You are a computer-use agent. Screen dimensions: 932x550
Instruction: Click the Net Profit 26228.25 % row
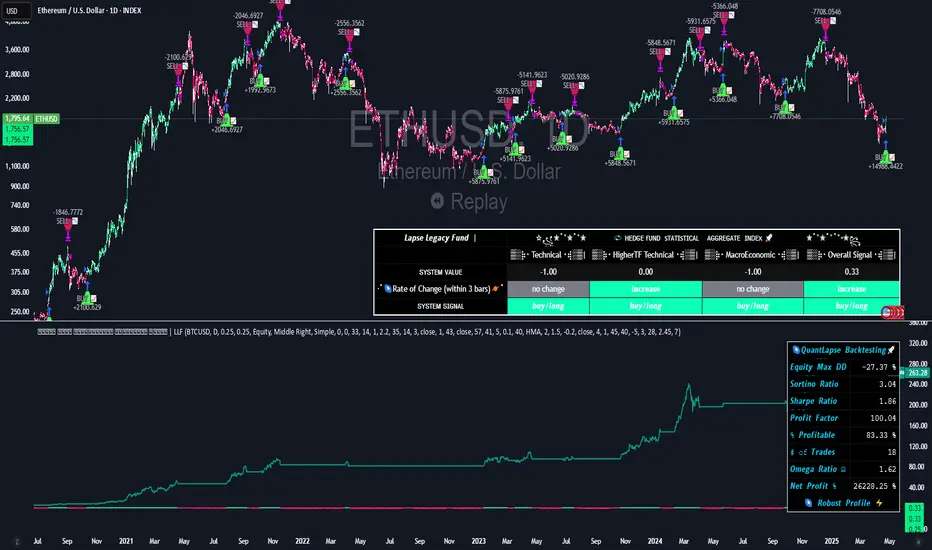pyautogui.click(x=843, y=486)
